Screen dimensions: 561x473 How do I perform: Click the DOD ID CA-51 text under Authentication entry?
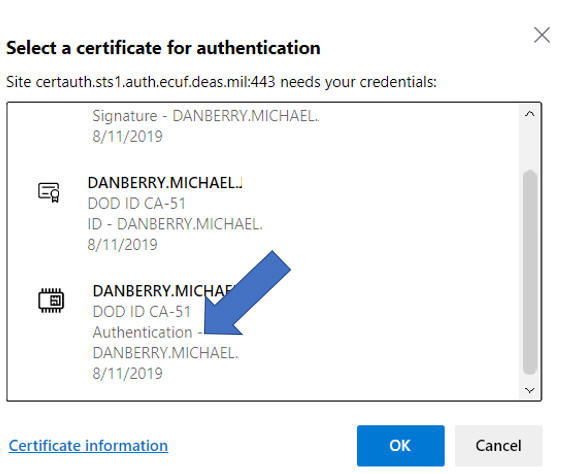(x=142, y=312)
